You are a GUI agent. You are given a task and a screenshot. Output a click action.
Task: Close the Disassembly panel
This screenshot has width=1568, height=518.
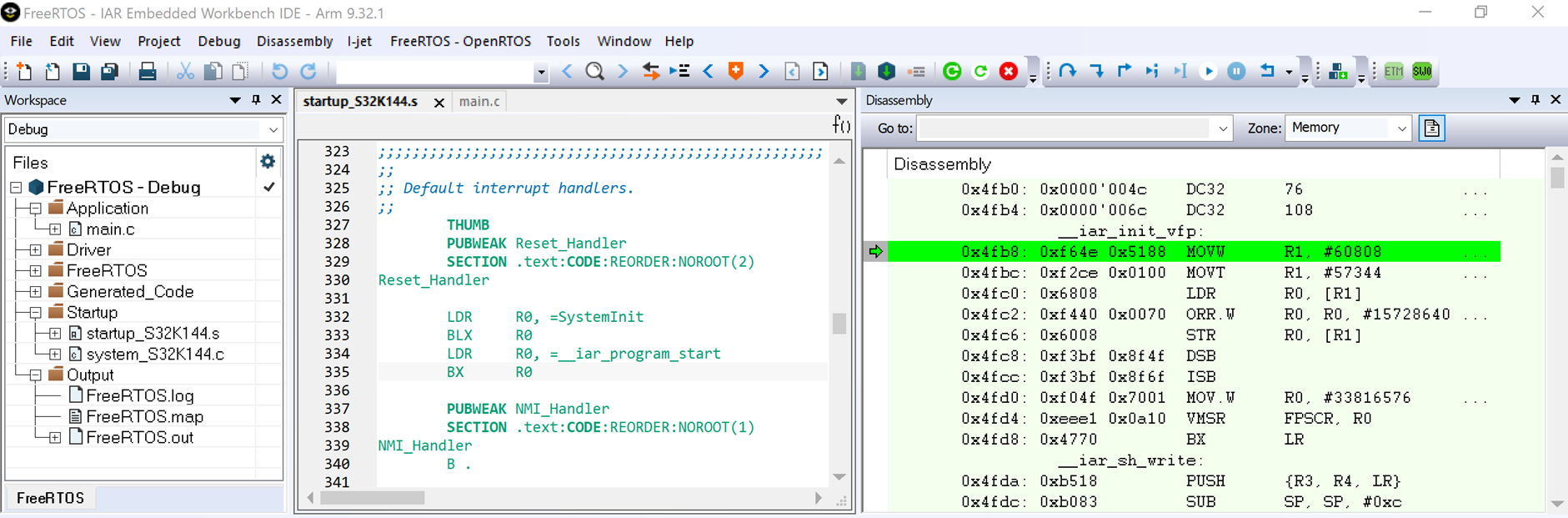[x=1555, y=100]
